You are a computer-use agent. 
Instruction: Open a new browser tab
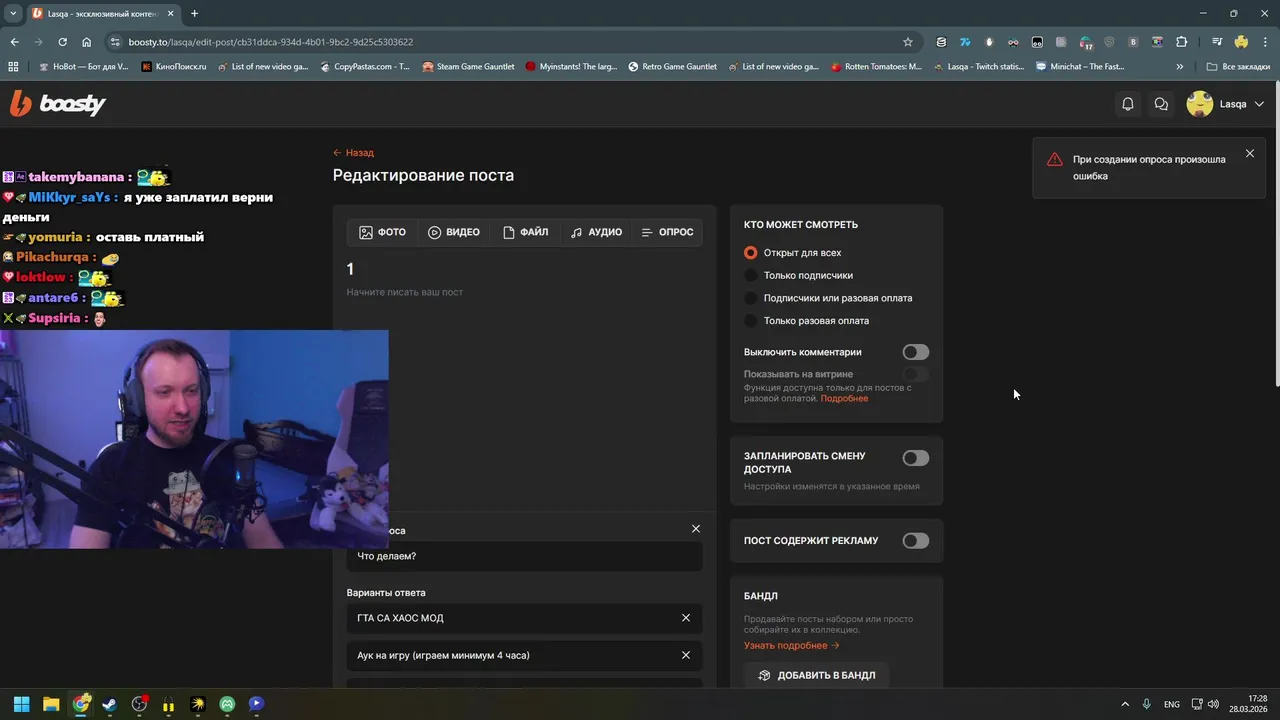[194, 13]
